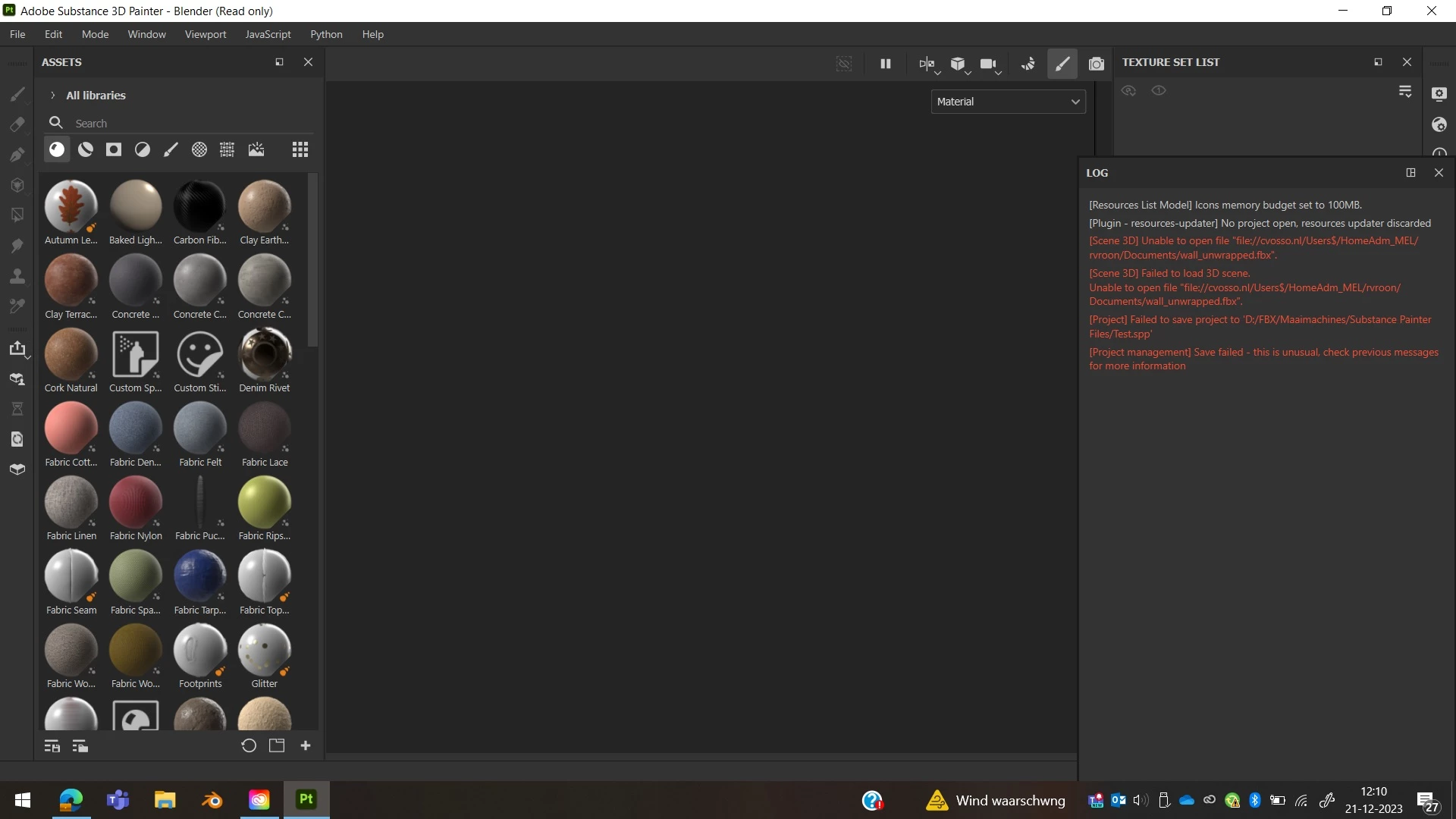Viewport: 1456px width, 819px height.
Task: Open texture set list settings button
Action: pyautogui.click(x=1404, y=92)
